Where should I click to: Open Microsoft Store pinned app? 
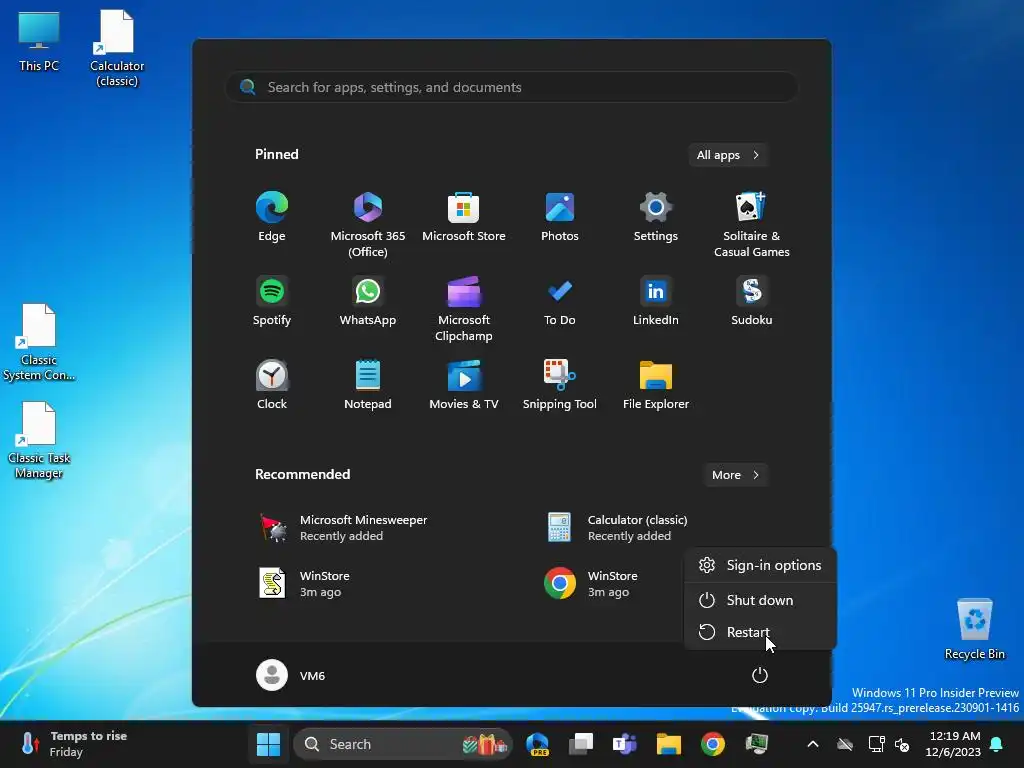pos(464,217)
